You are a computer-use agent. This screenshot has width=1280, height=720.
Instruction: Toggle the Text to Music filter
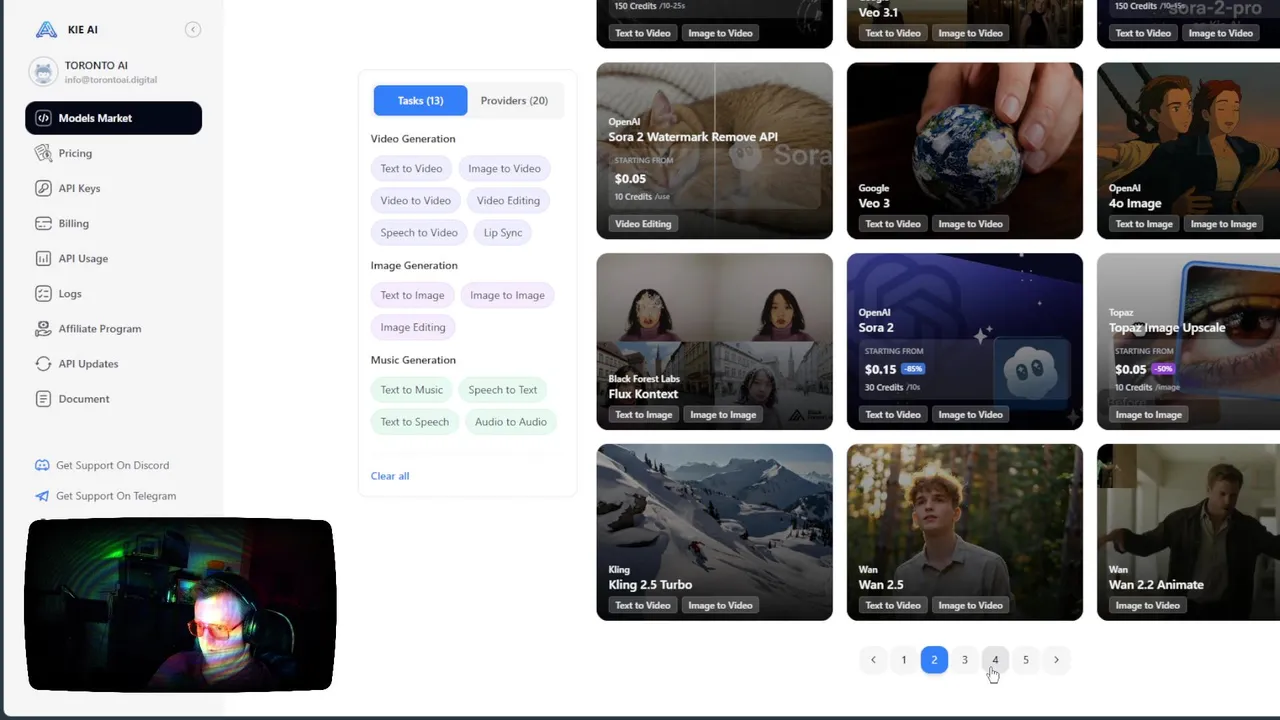click(411, 390)
